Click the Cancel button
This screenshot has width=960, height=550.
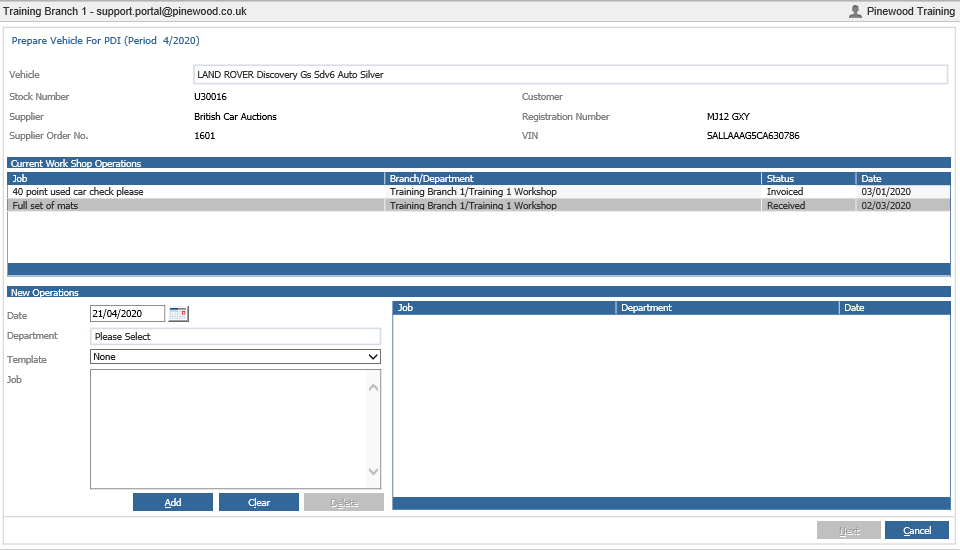coord(917,530)
